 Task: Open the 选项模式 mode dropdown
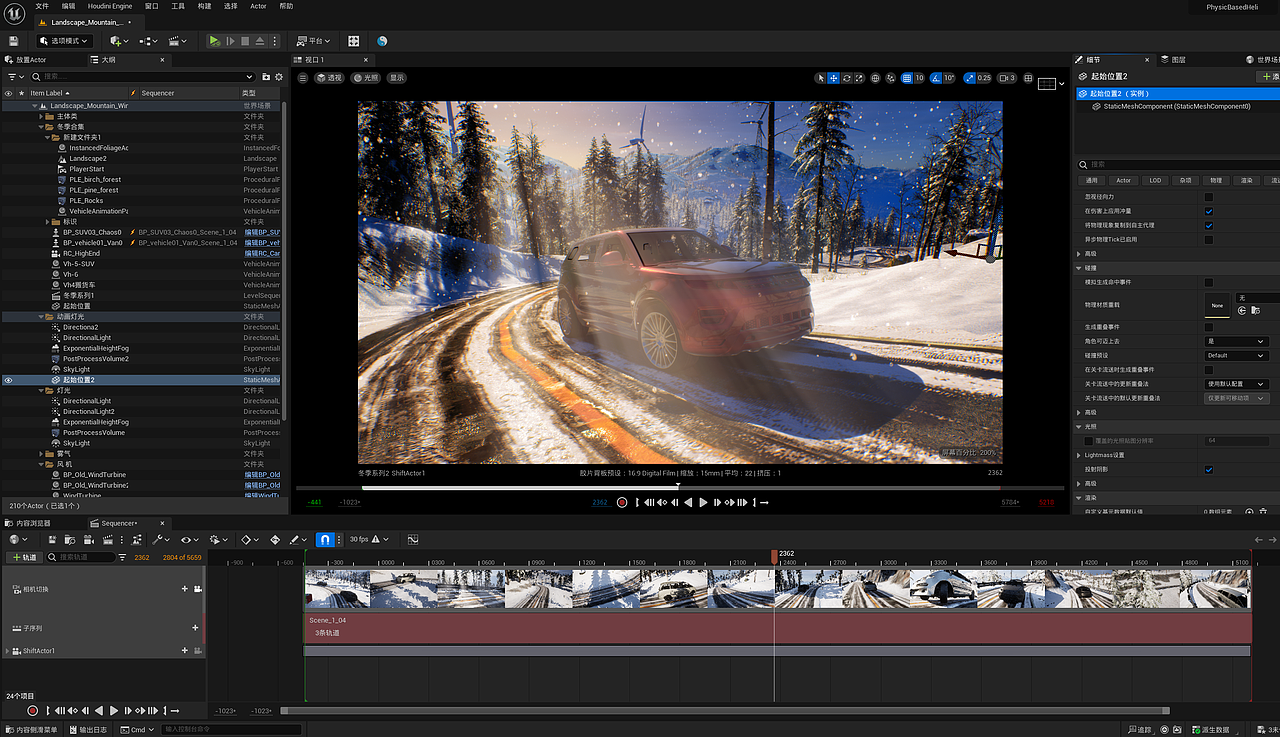[x=64, y=41]
